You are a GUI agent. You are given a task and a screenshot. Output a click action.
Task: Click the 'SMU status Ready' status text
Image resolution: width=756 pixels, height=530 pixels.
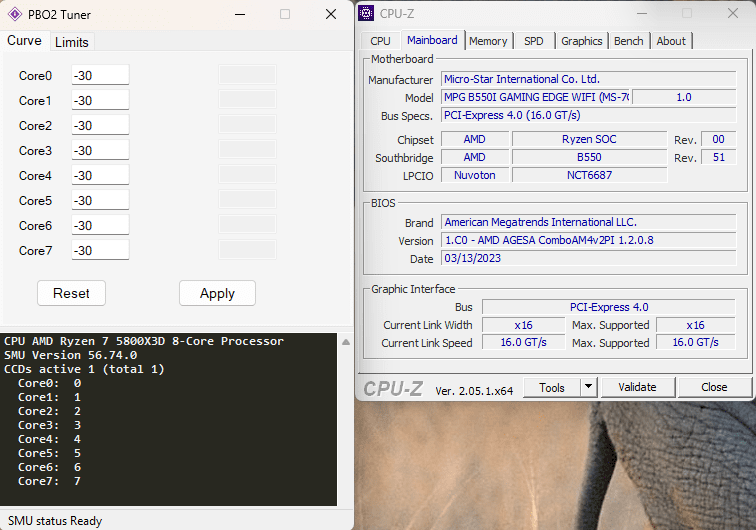55,521
